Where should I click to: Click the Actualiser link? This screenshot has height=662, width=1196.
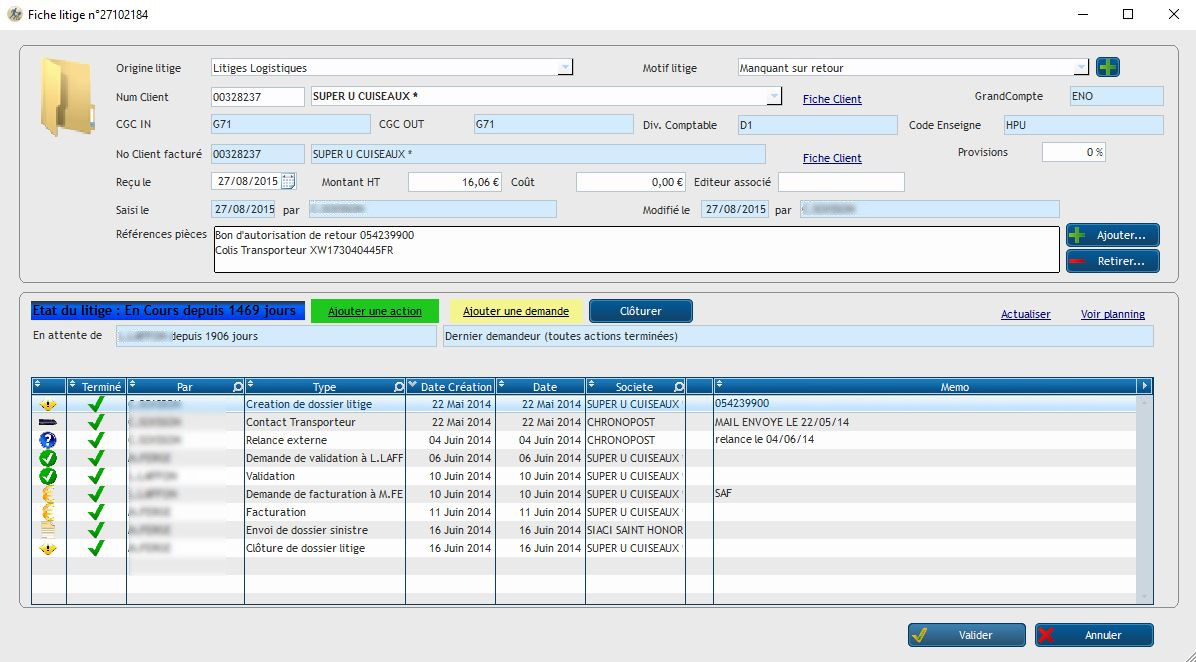coord(1025,314)
